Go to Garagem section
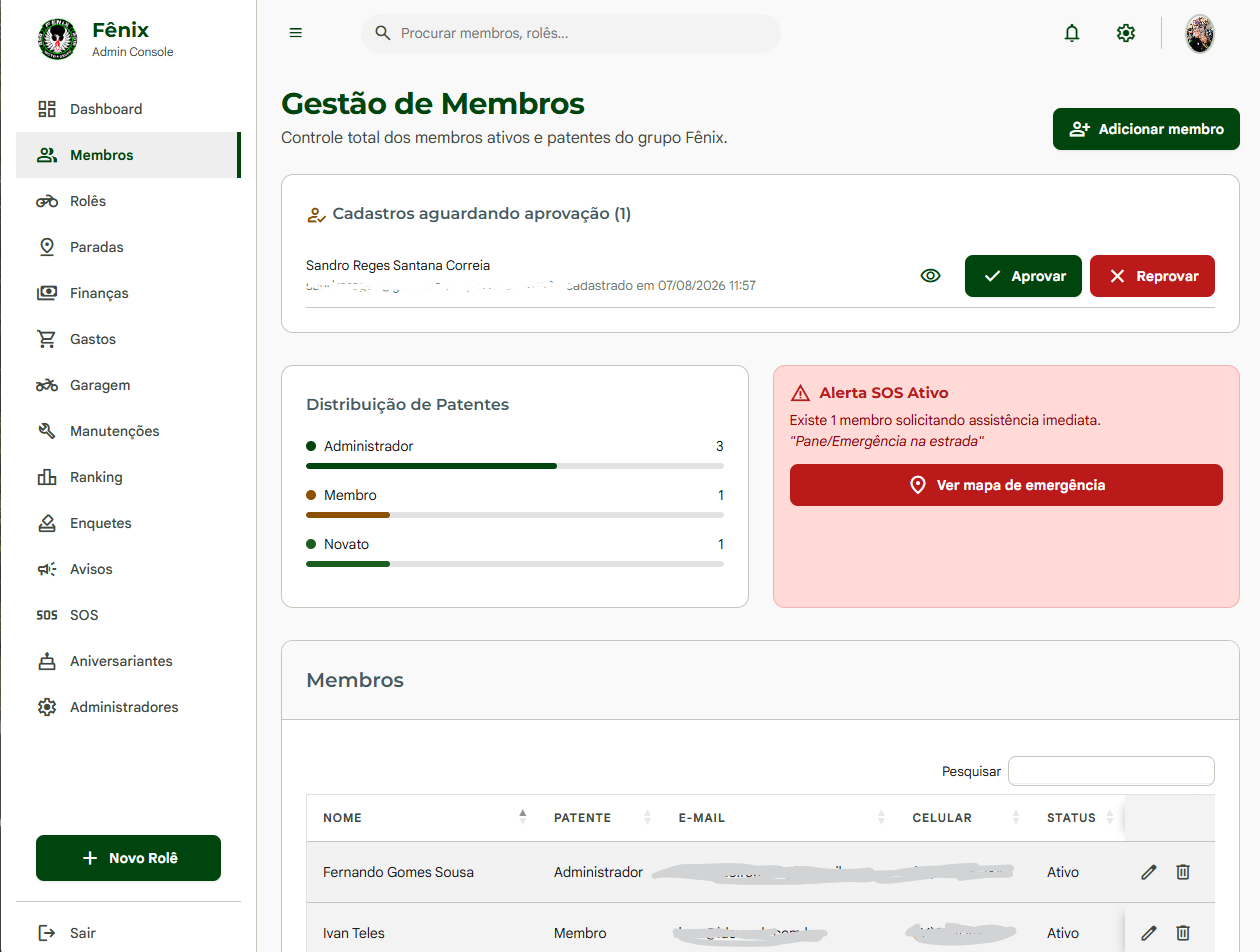The height and width of the screenshot is (952, 1260). tap(128, 385)
